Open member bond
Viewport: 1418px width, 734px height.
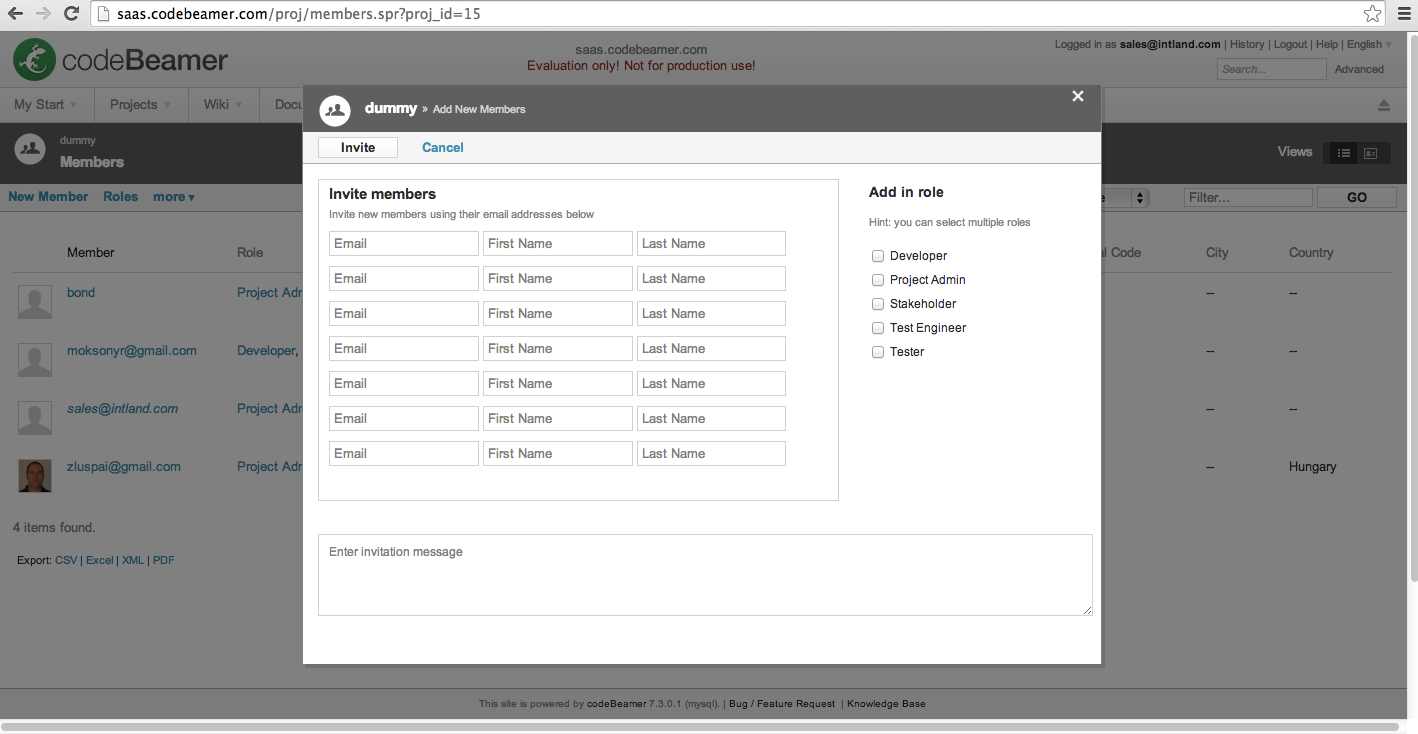tap(81, 293)
